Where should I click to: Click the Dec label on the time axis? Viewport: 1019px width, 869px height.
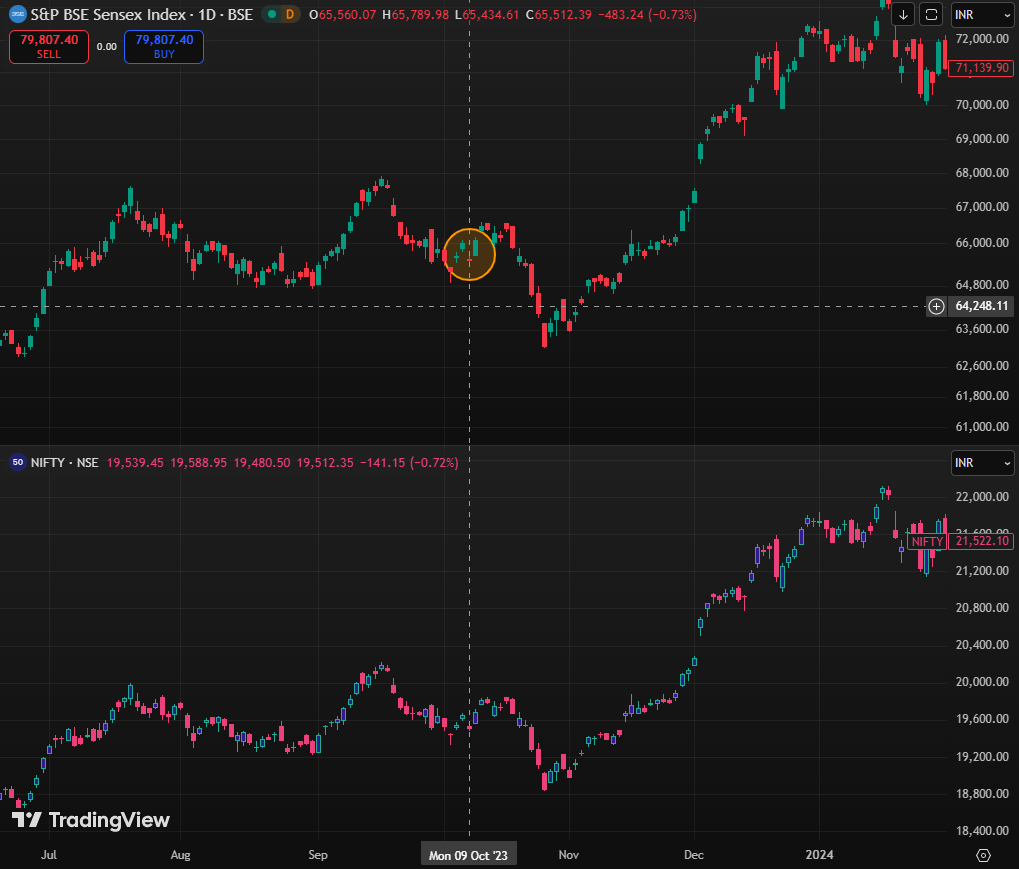pyautogui.click(x=693, y=855)
